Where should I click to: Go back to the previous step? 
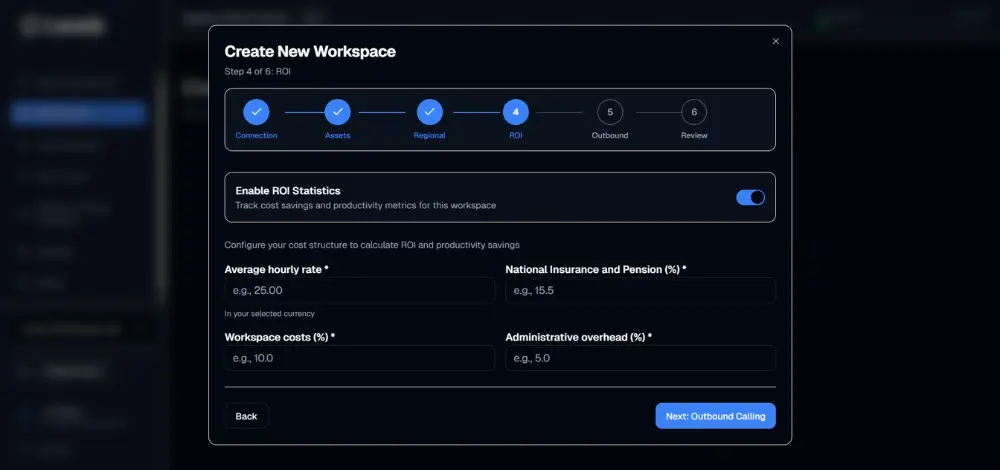click(246, 416)
